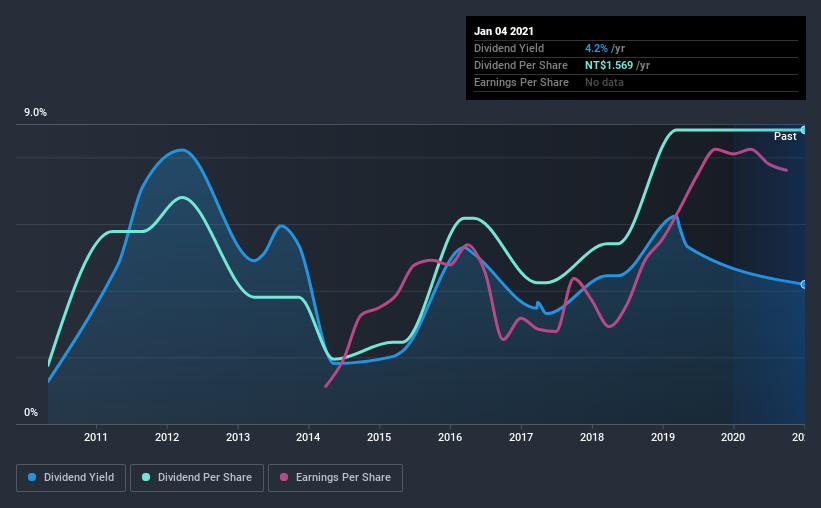Click the Past label on the chart

785,136
